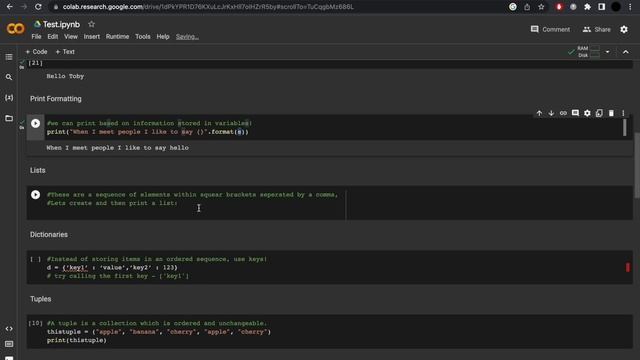This screenshot has height=360, width=640.
Task: Click the Hello Toby output text
Action: (65, 76)
